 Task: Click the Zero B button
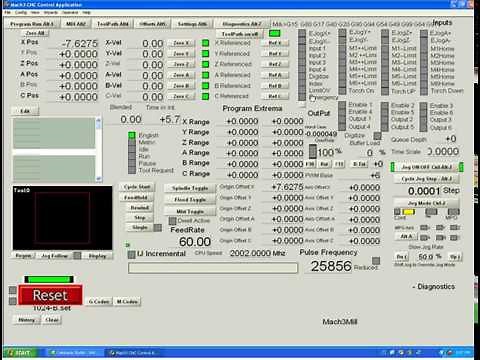(181, 86)
